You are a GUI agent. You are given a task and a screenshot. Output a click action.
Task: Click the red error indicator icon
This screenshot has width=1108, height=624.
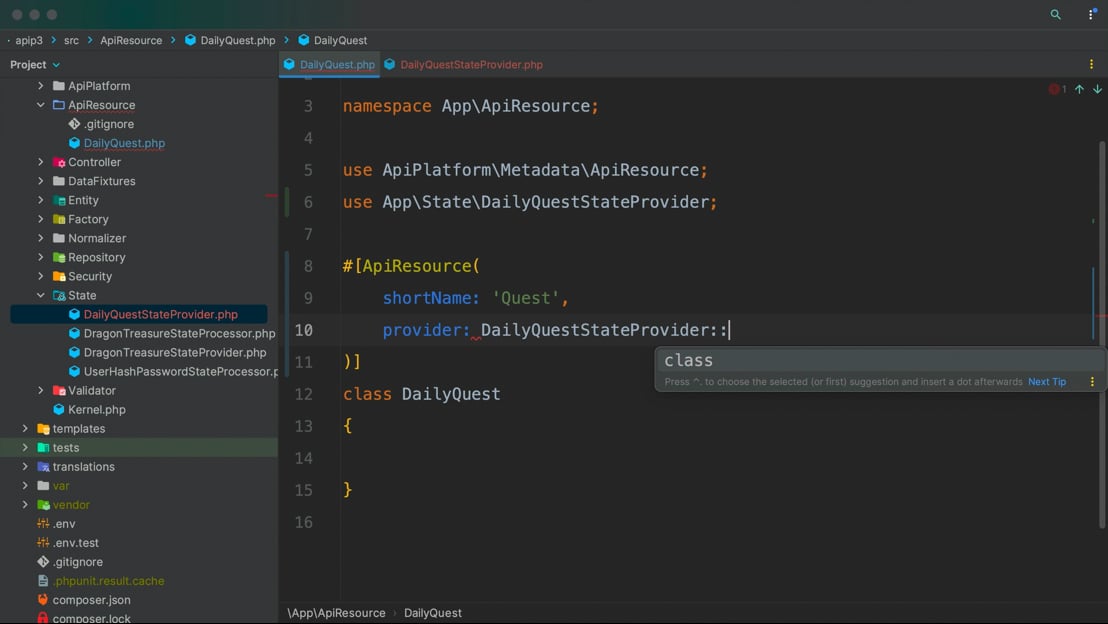pos(1054,90)
